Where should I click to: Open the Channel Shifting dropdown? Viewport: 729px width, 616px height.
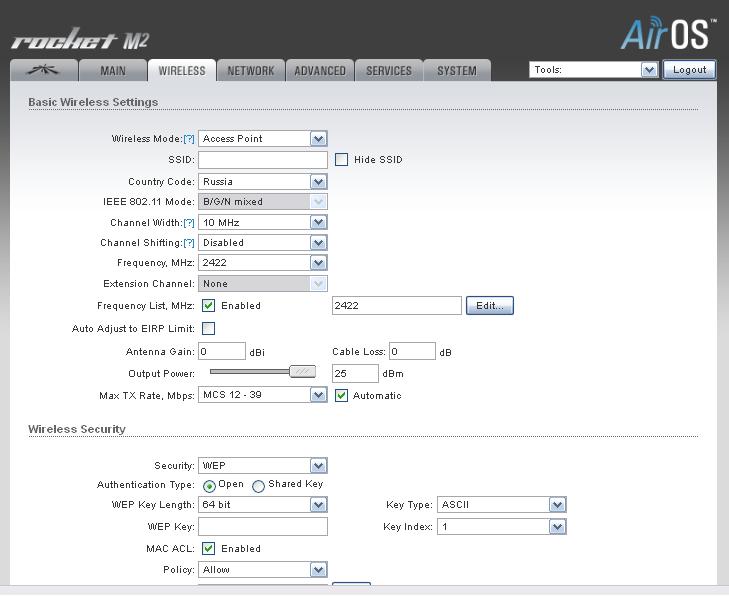click(x=263, y=242)
